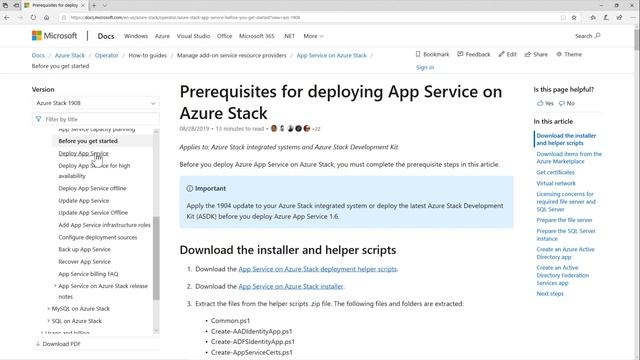Click the browser forward arrow

pos(20,18)
